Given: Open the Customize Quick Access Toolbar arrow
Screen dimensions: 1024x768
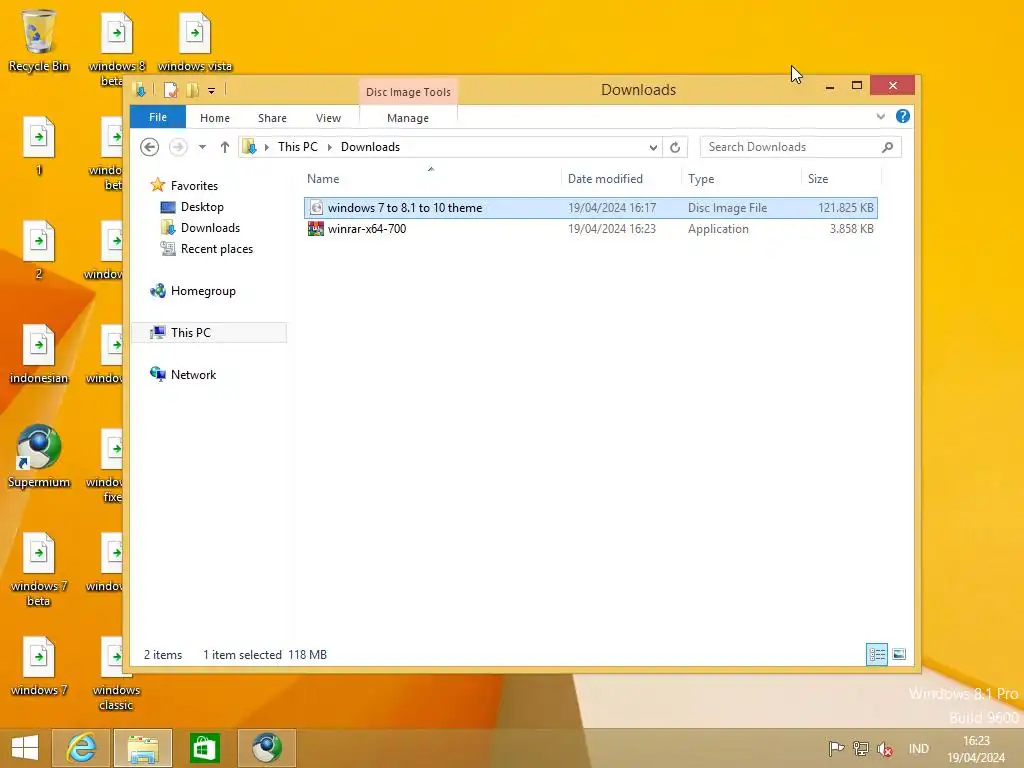Looking at the screenshot, I should tap(212, 91).
